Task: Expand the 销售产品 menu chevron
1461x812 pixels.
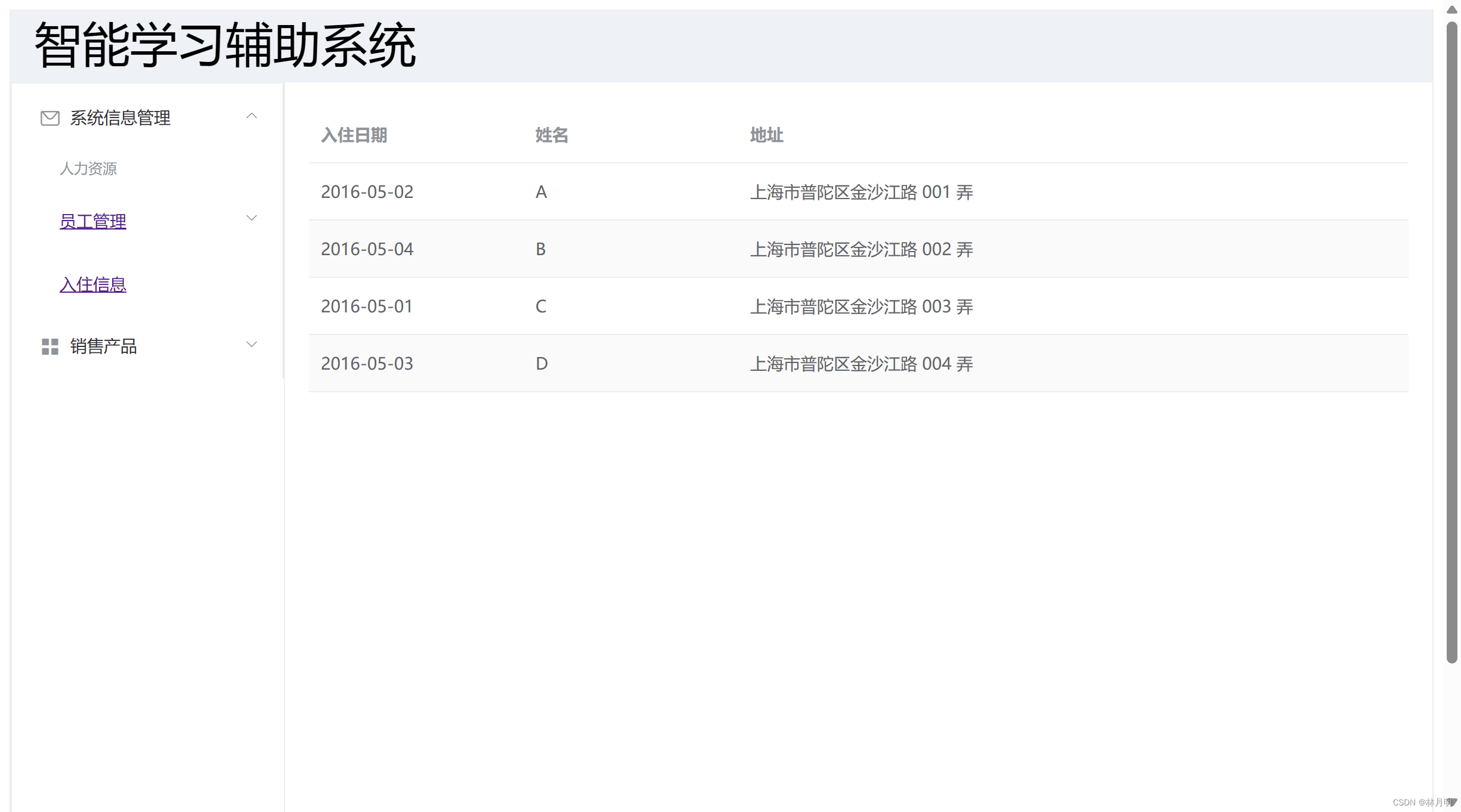Action: 252,344
